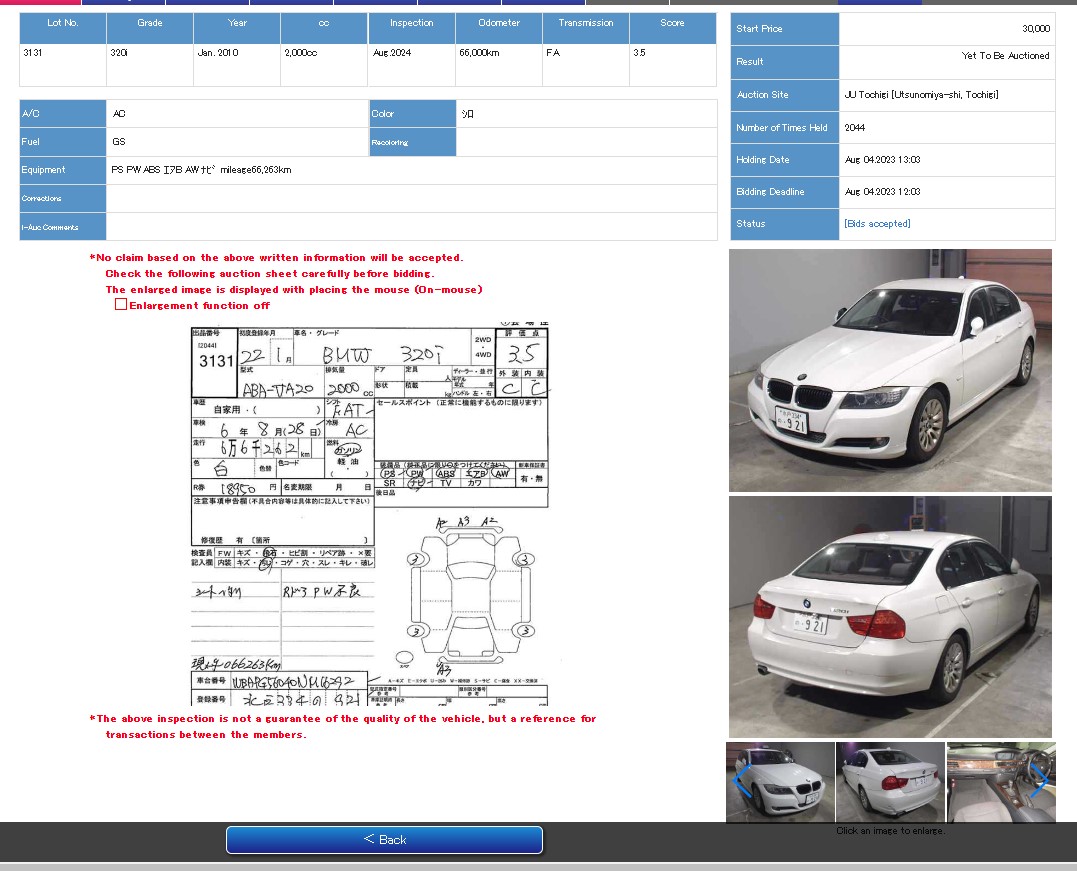
Task: Click the Recoloring label cell
Action: pos(413,142)
